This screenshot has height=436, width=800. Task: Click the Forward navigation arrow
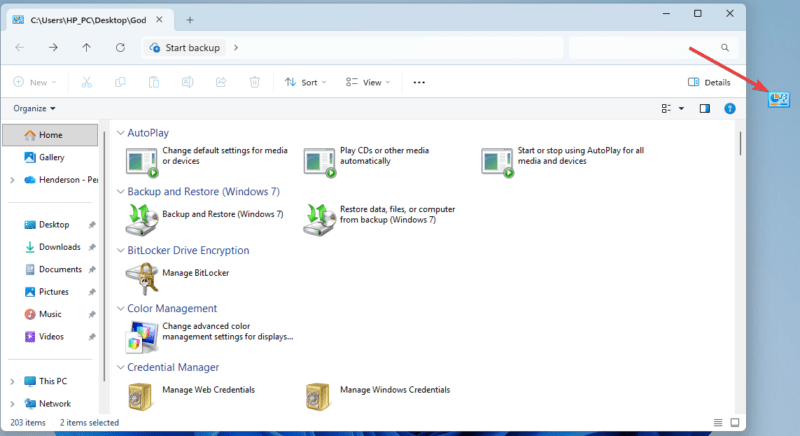[x=53, y=47]
